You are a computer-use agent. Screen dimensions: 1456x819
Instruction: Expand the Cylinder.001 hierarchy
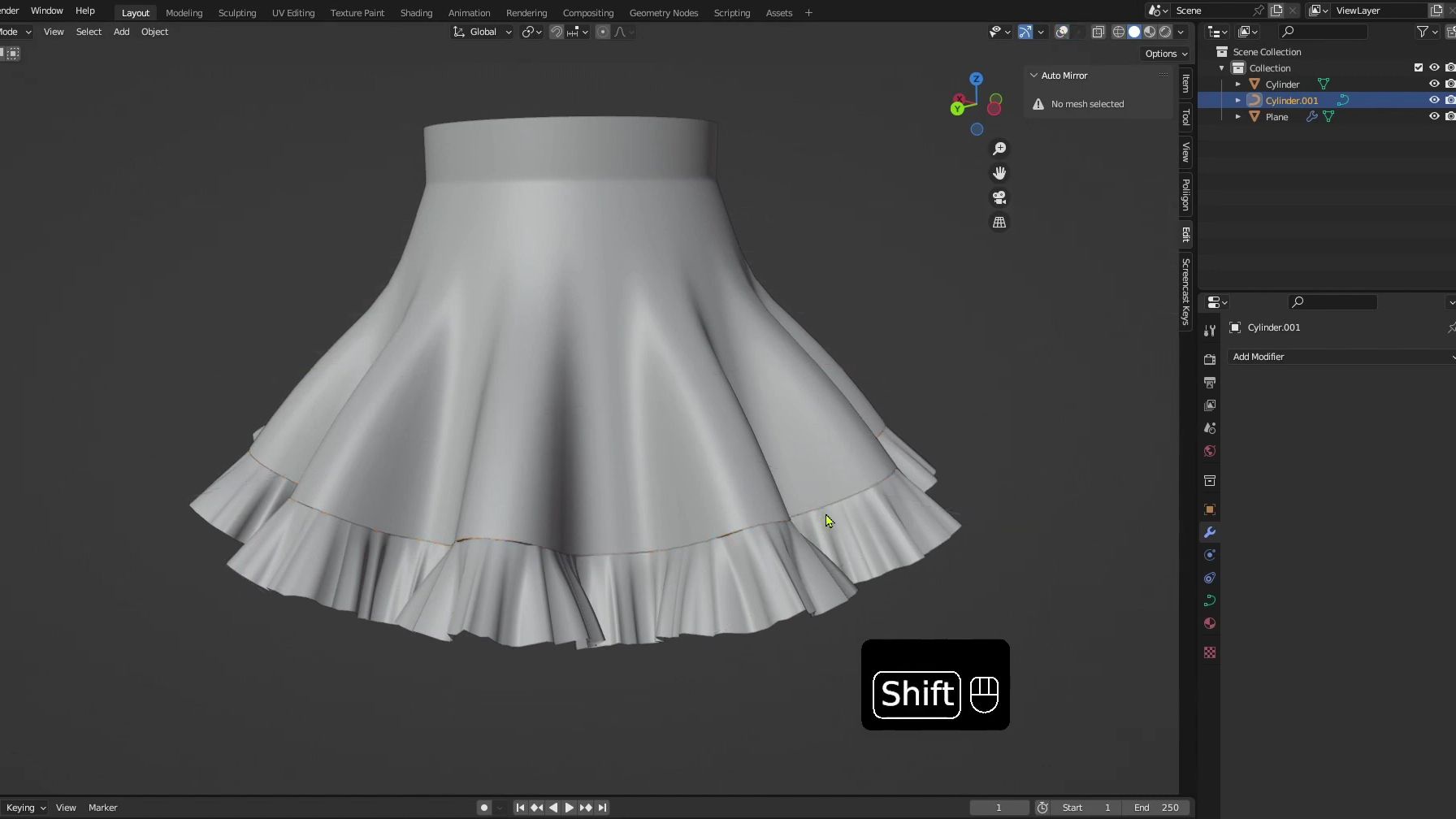click(1237, 100)
